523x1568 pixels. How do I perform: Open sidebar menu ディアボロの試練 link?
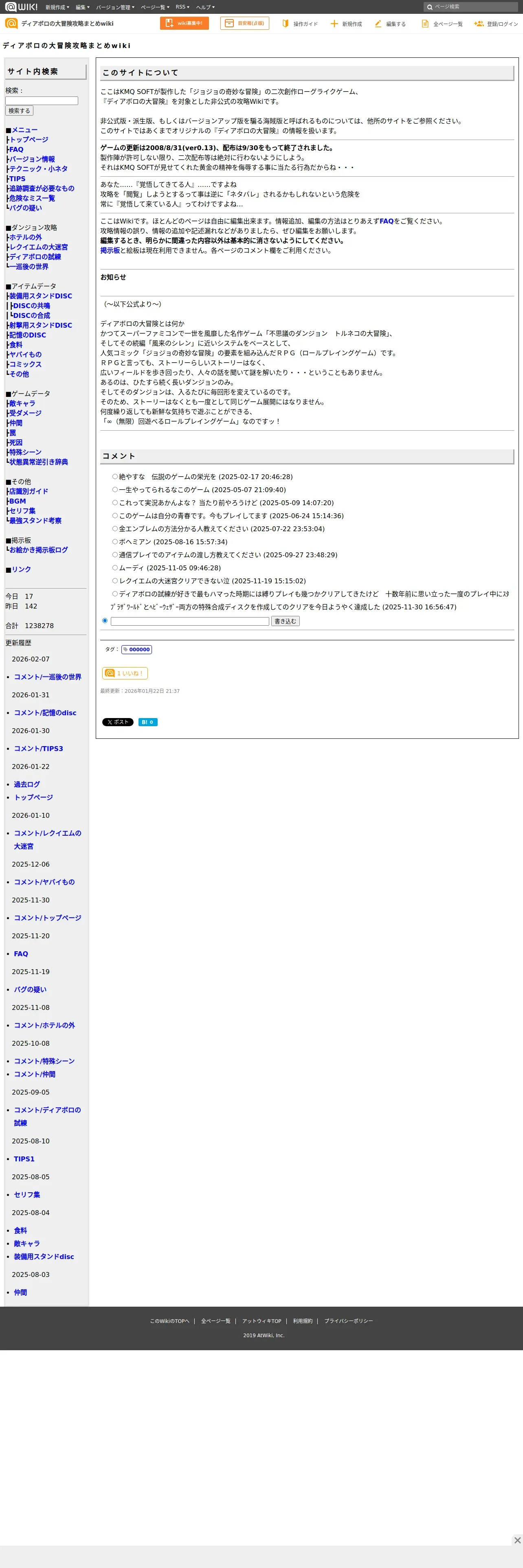click(x=35, y=257)
